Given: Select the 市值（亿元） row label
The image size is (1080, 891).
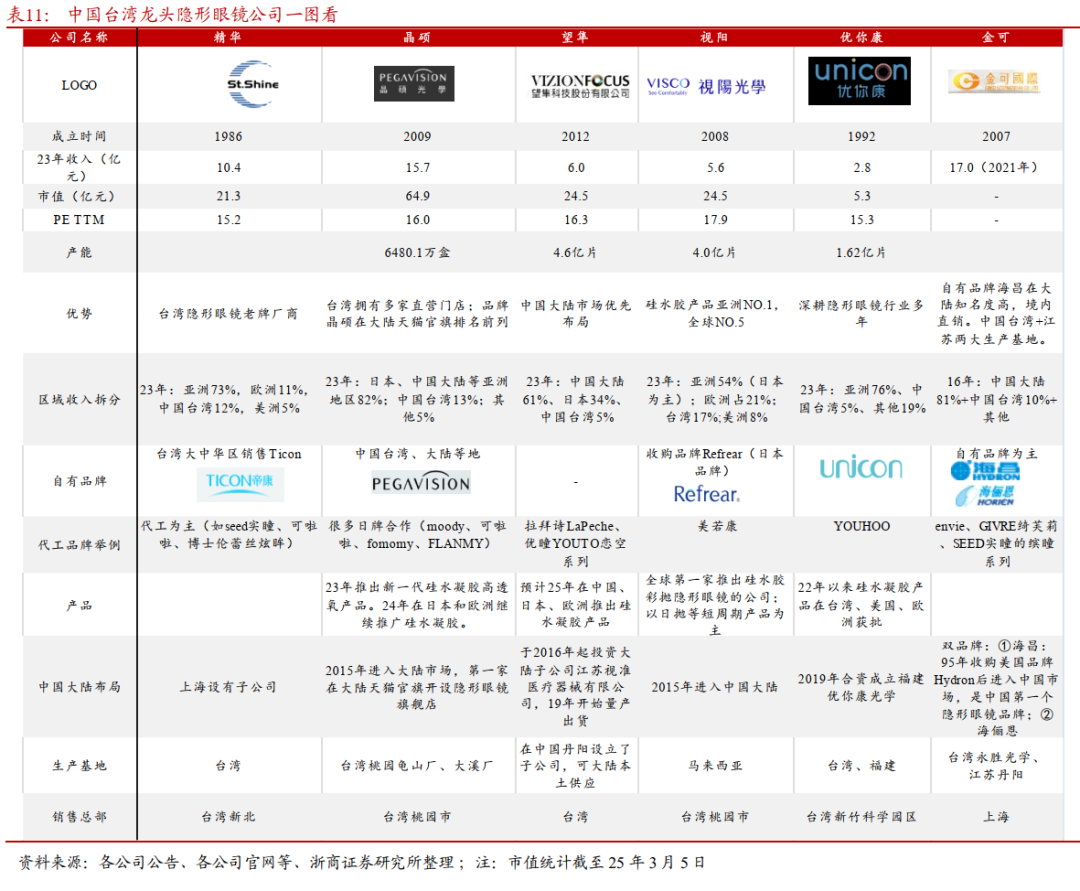Looking at the screenshot, I should [x=77, y=196].
